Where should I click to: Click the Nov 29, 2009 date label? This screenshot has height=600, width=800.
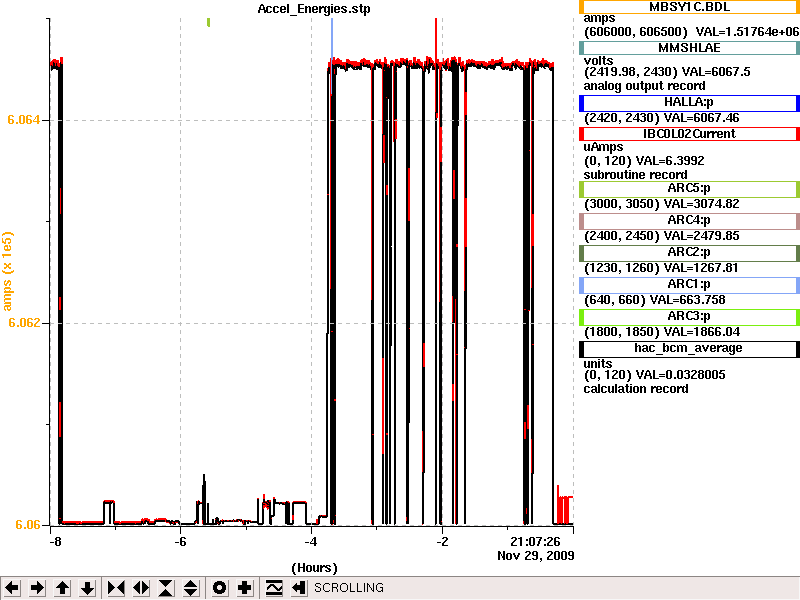[x=536, y=555]
